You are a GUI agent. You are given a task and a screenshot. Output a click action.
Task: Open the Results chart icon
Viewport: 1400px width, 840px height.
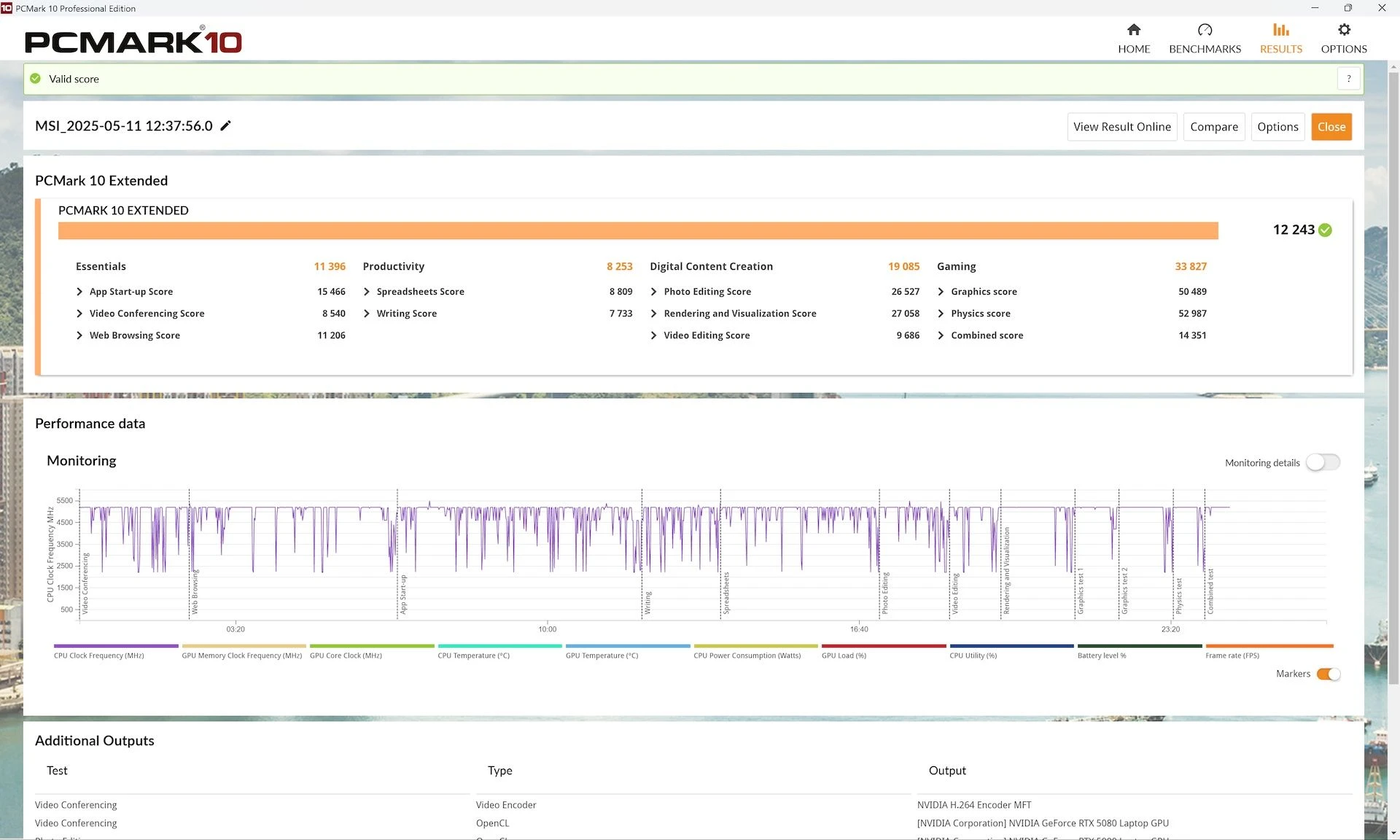point(1281,30)
